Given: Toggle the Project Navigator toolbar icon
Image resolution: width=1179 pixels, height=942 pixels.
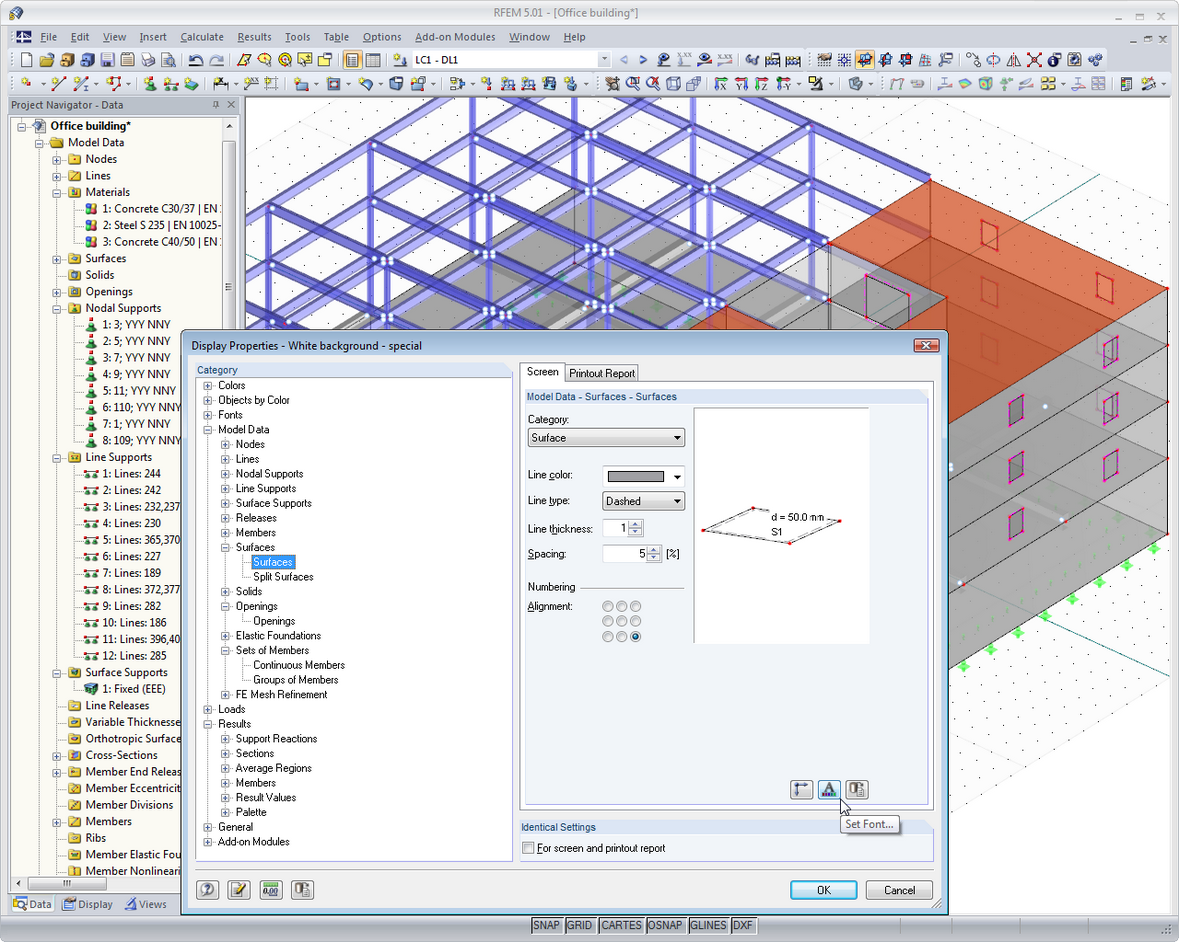Looking at the screenshot, I should pyautogui.click(x=351, y=59).
